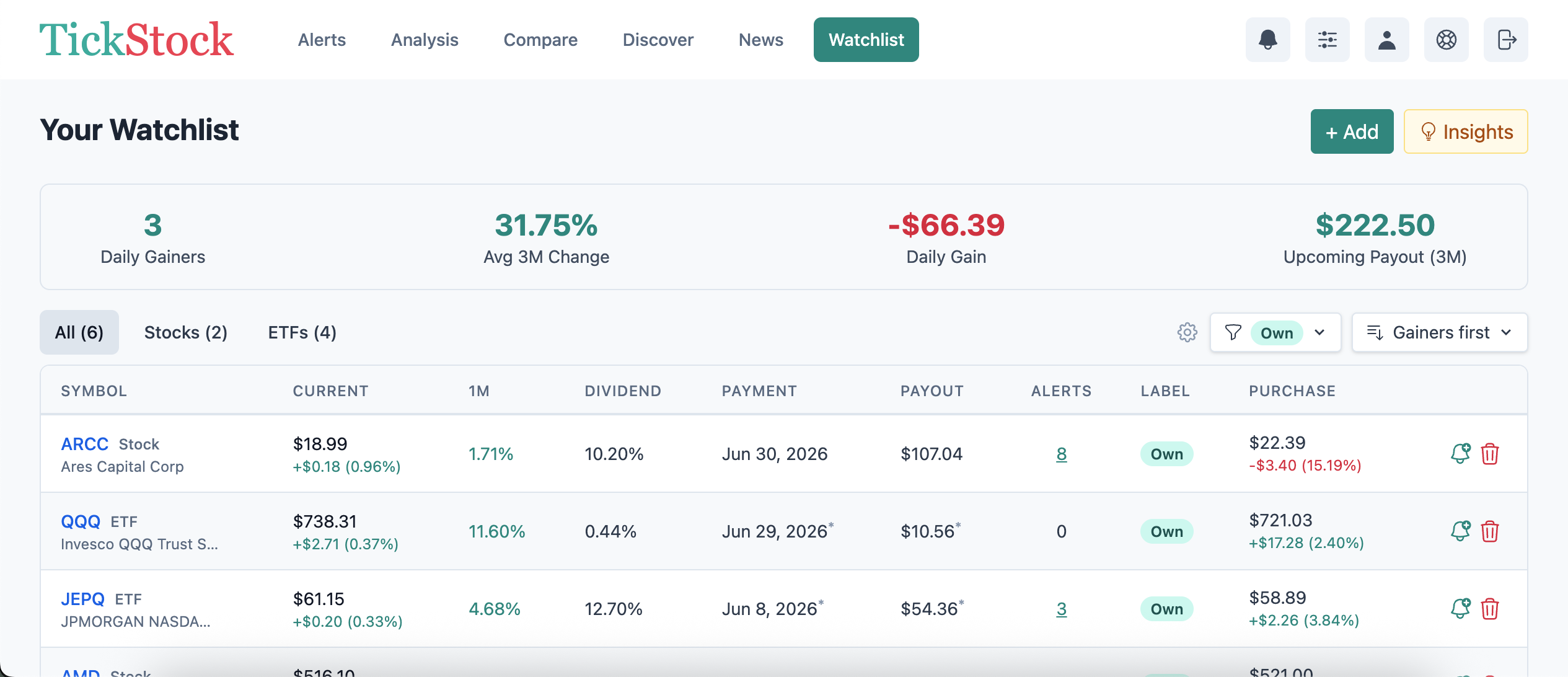Delete JEPQ using trash icon
The image size is (1568, 677).
point(1490,609)
